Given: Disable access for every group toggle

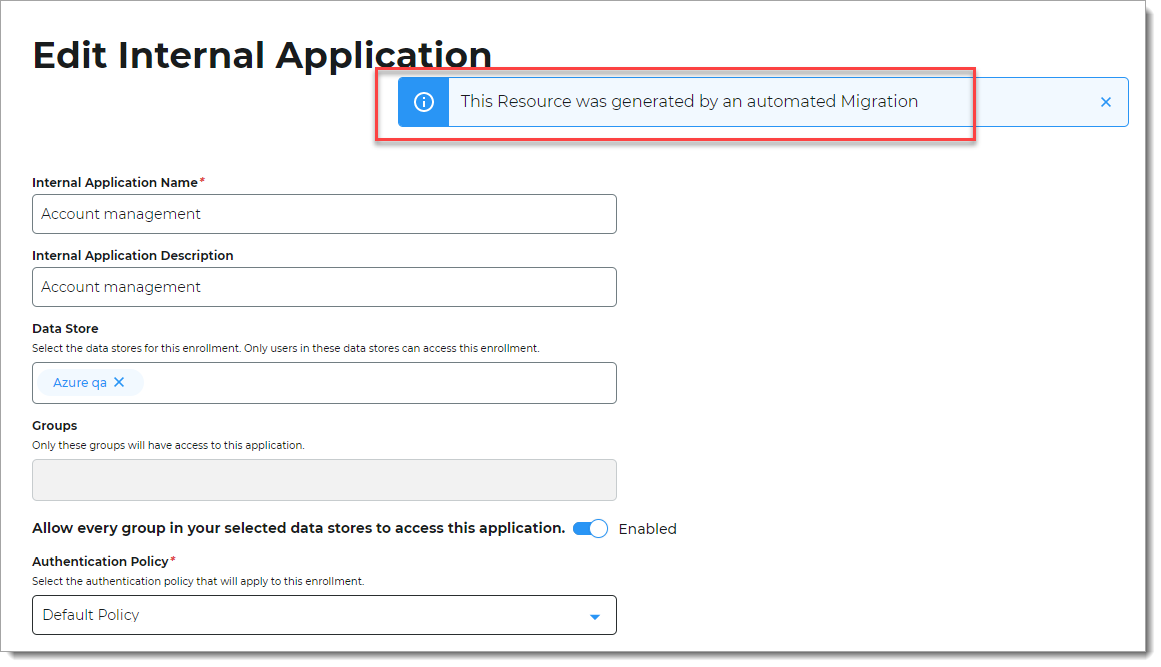Looking at the screenshot, I should (x=591, y=528).
